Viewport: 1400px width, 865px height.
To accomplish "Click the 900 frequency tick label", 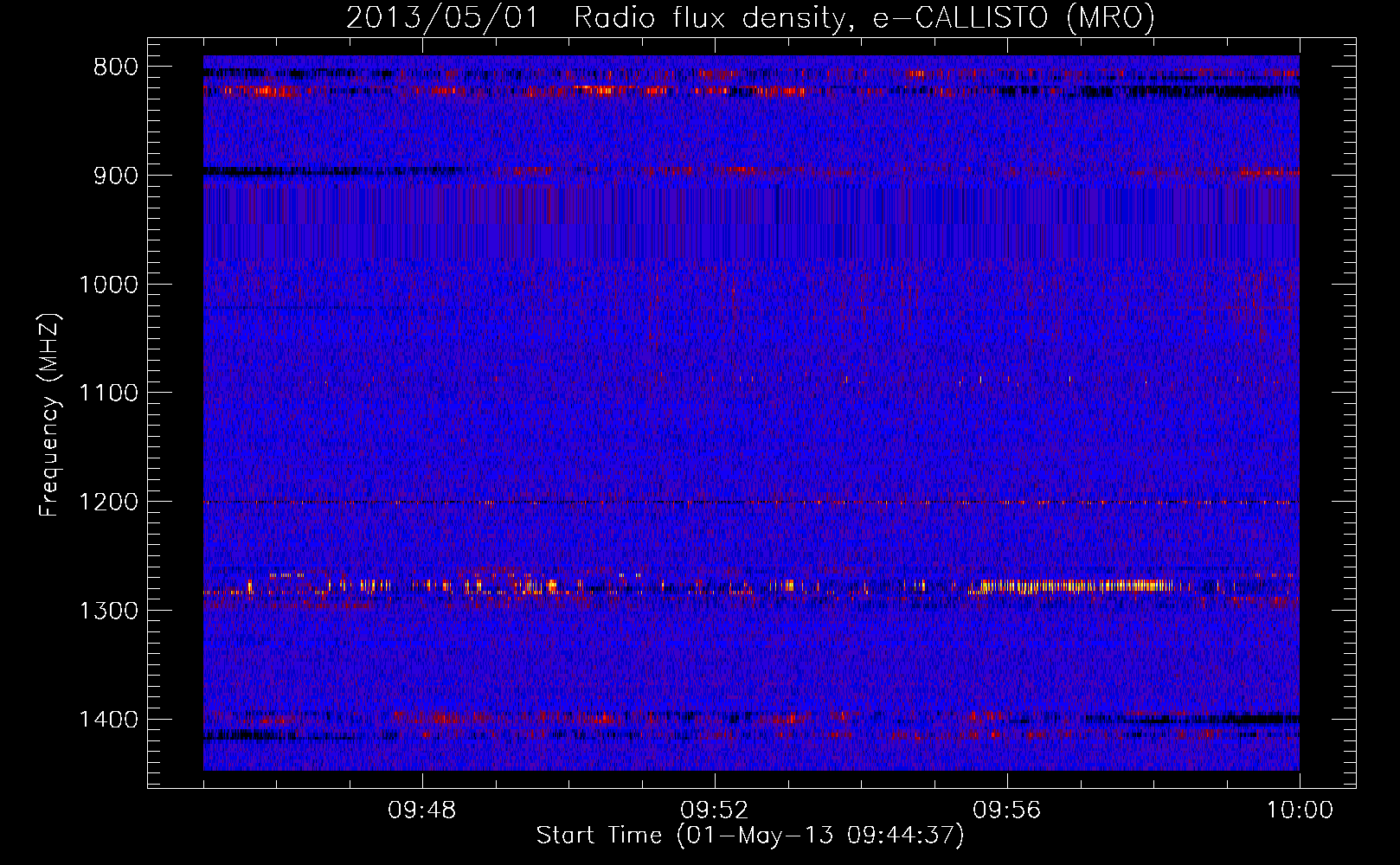I will pos(116,176).
